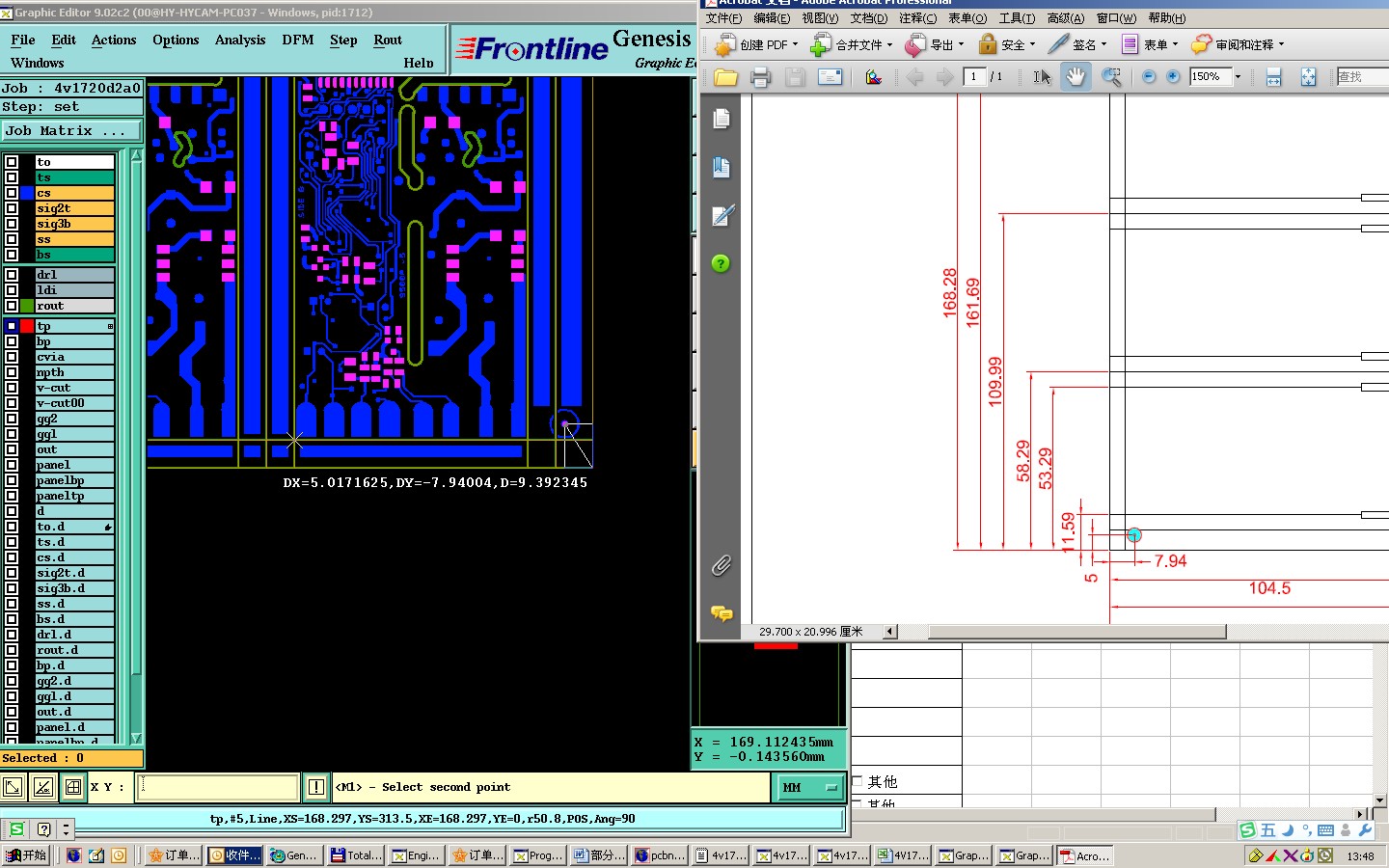The height and width of the screenshot is (868, 1389).
Task: Toggle the checkbox for layer sig2t
Action: click(x=12, y=208)
